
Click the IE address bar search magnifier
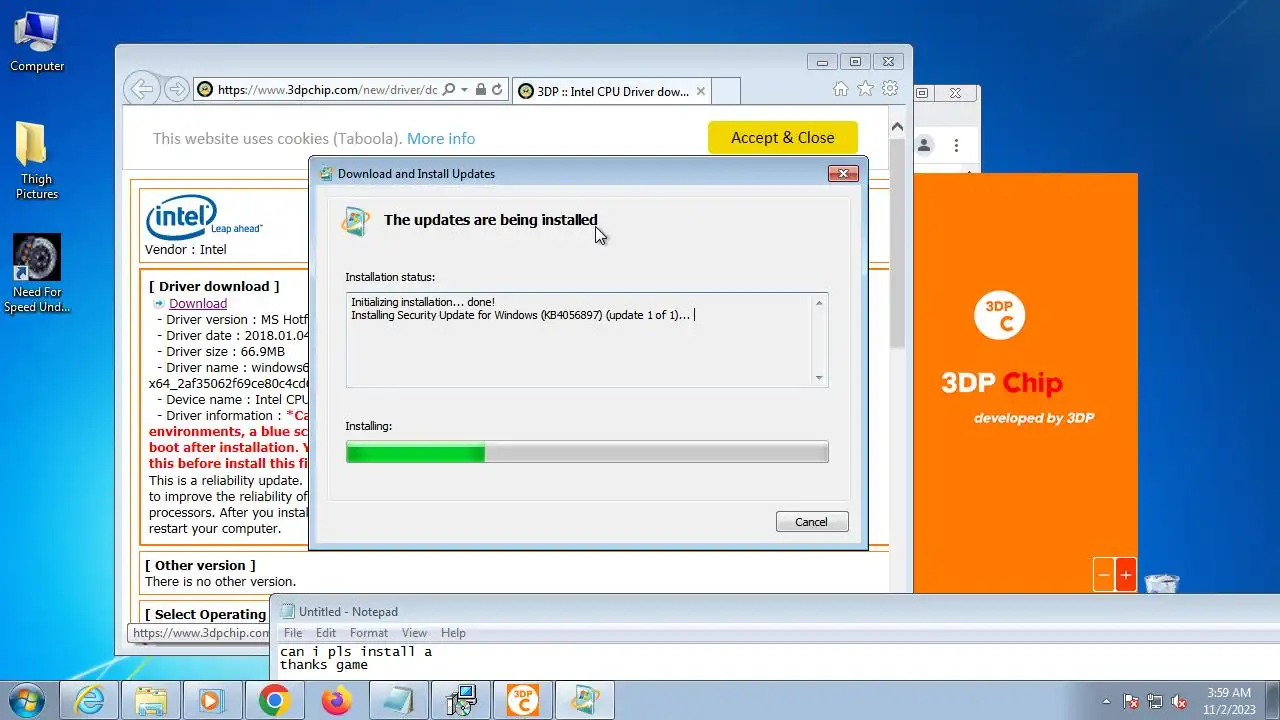coord(449,90)
